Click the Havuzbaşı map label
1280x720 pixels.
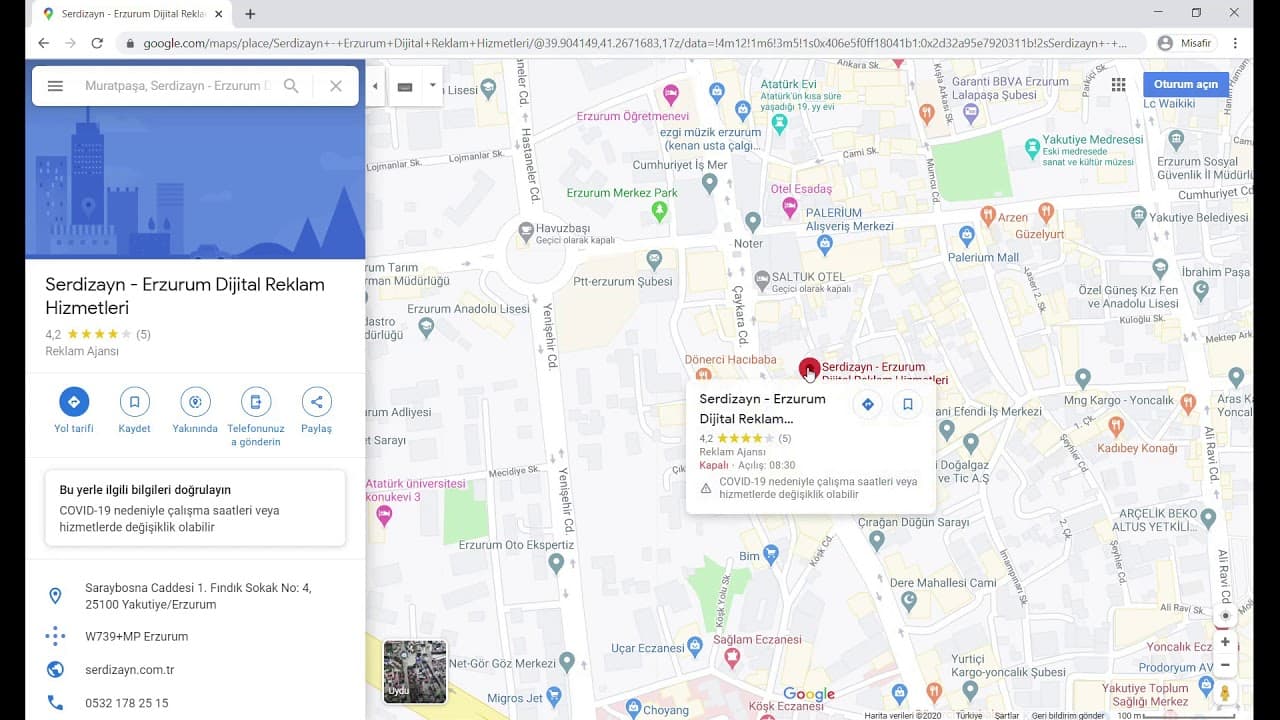pyautogui.click(x=563, y=228)
